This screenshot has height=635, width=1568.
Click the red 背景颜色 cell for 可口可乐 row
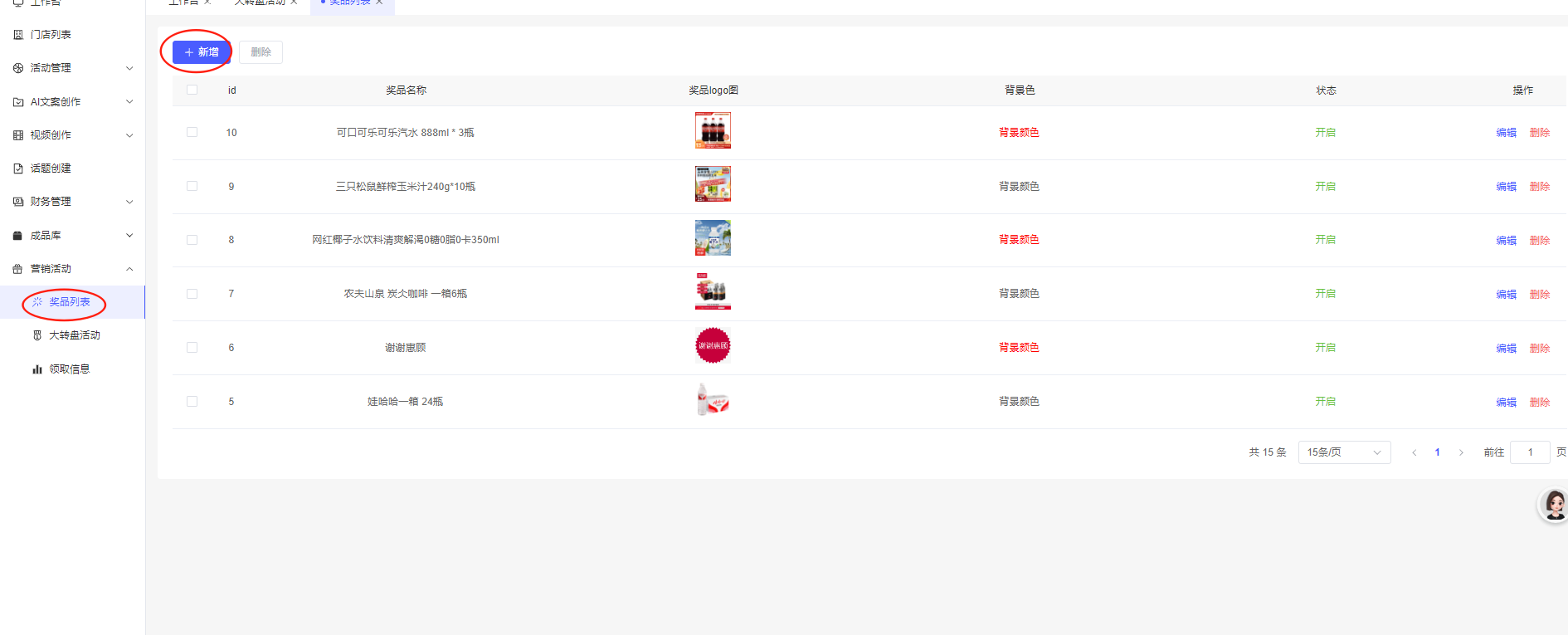(x=1019, y=133)
